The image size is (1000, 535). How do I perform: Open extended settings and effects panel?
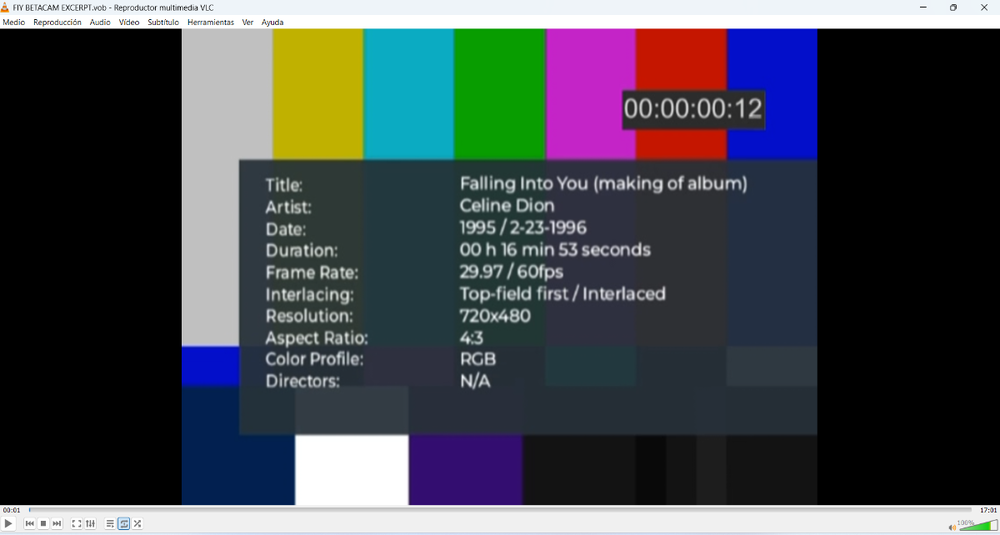click(91, 524)
